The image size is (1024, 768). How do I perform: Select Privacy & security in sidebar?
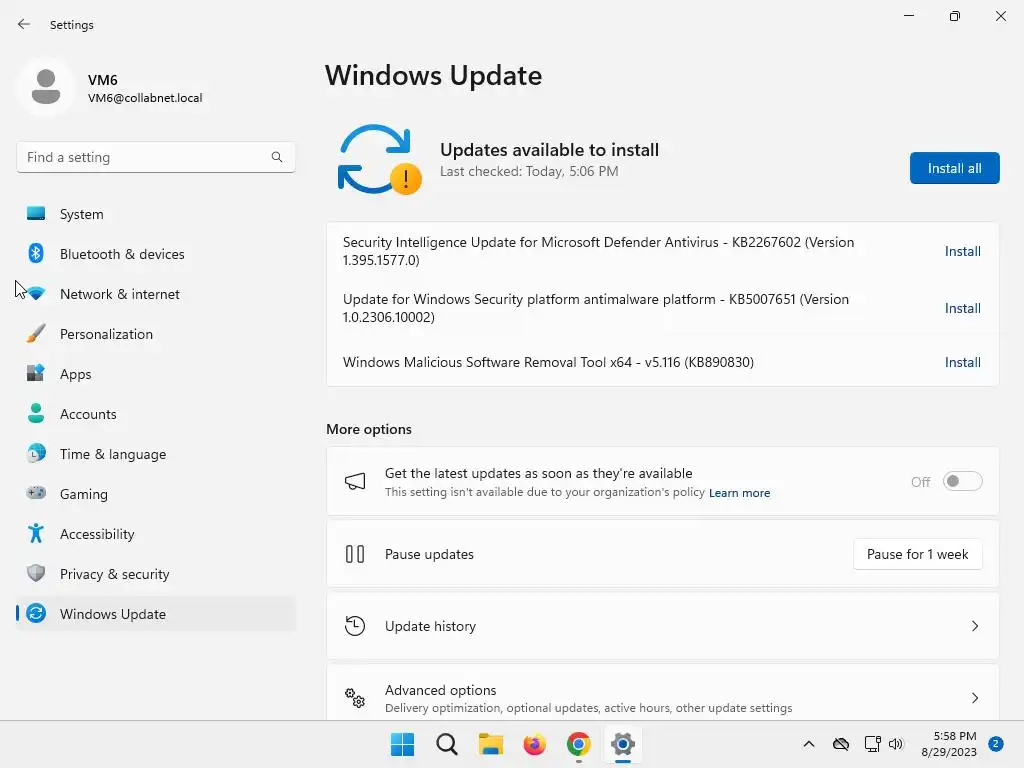tap(156, 573)
